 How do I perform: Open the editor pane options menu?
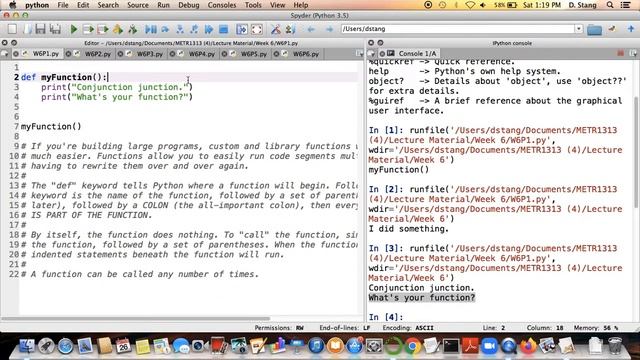(x=359, y=54)
